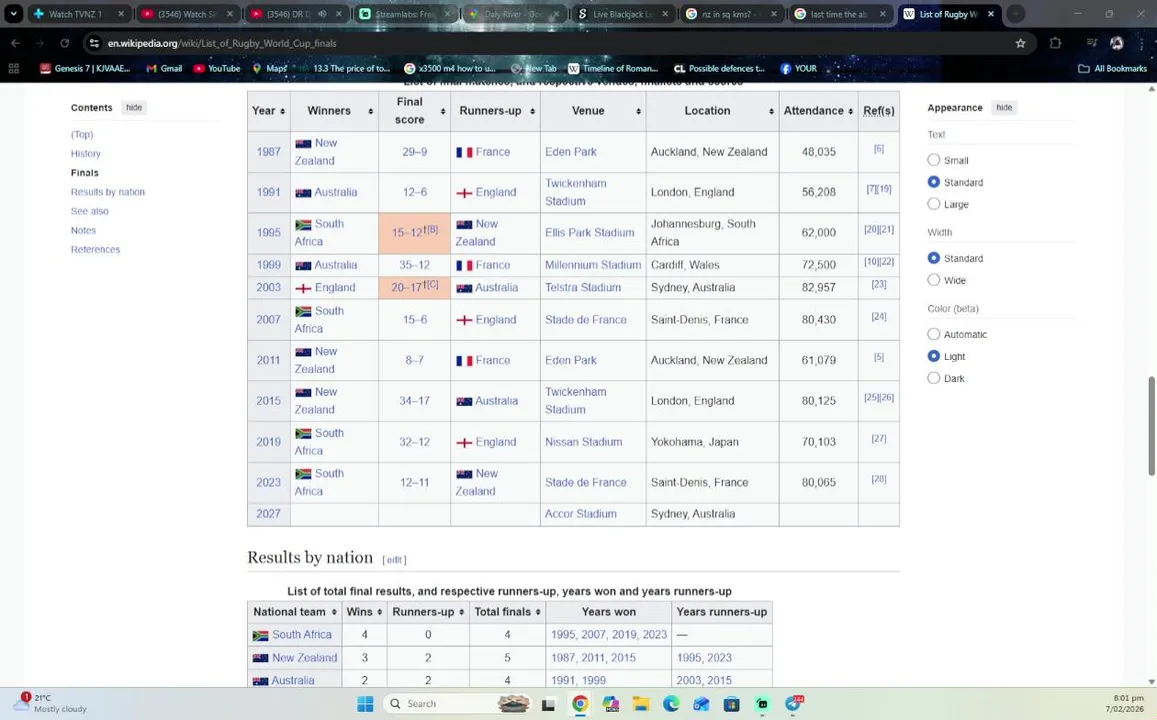Select Standard width option

(933, 258)
